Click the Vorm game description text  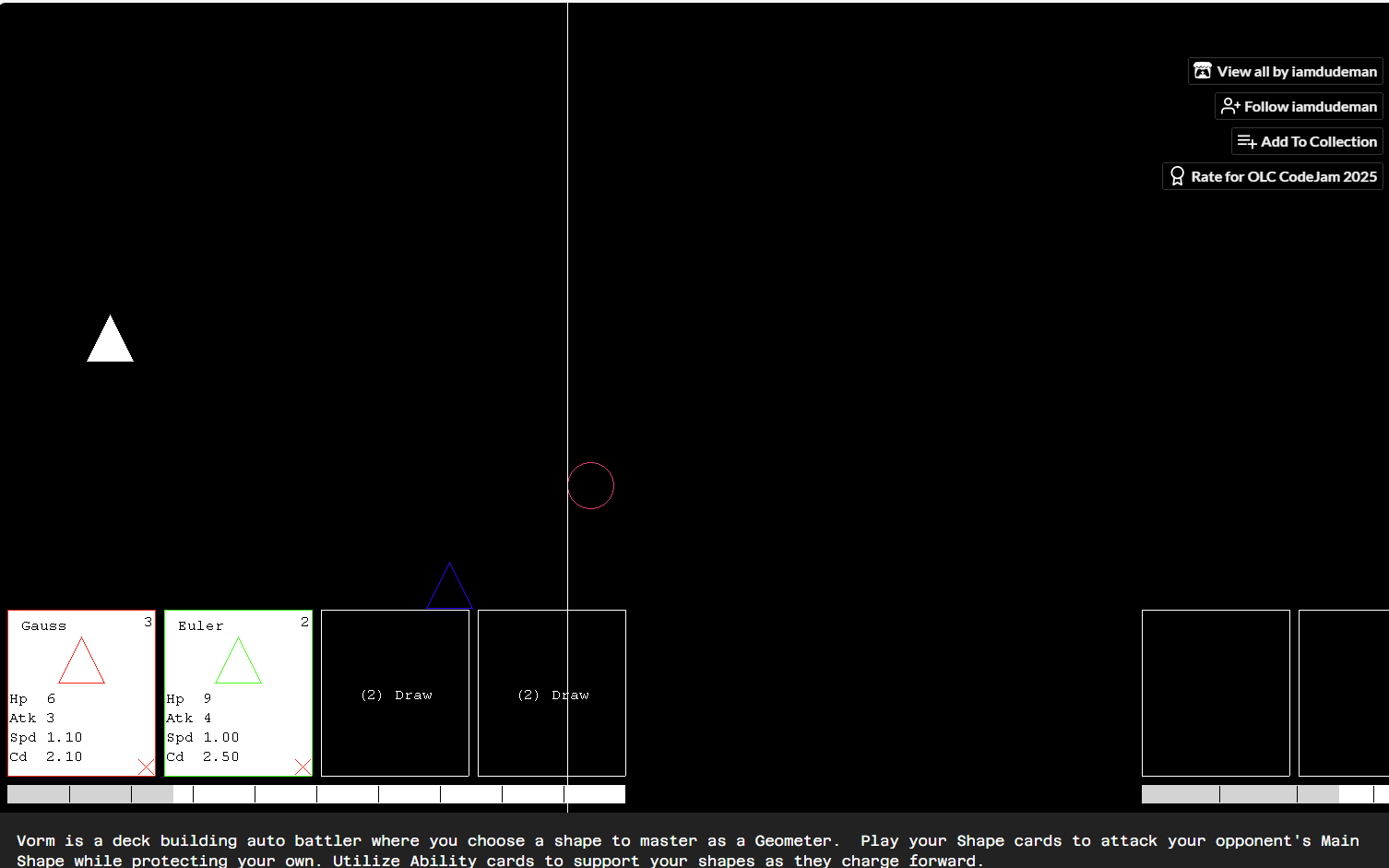688,850
